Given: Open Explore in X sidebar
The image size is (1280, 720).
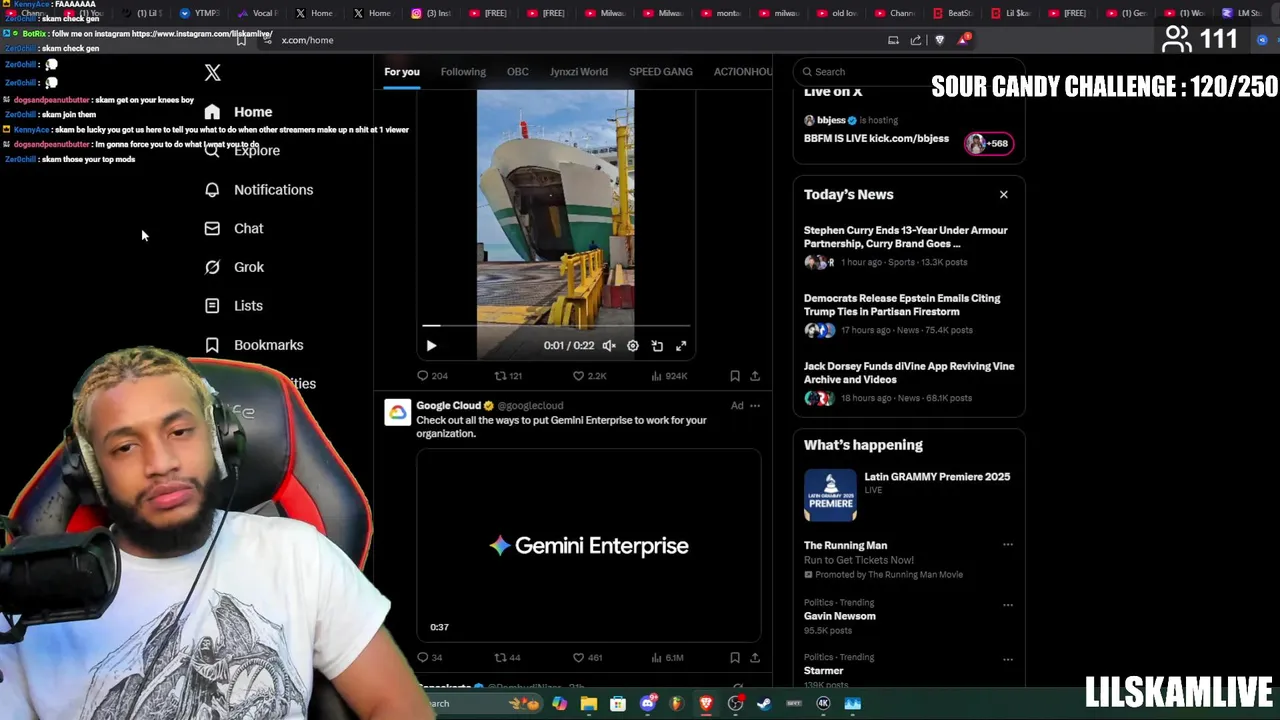Looking at the screenshot, I should coord(243,150).
